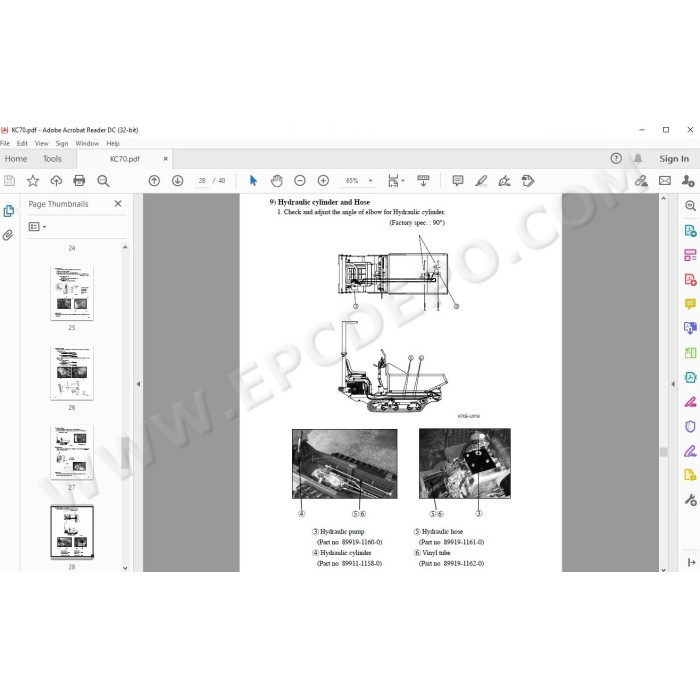Send file by email icon

point(665,181)
